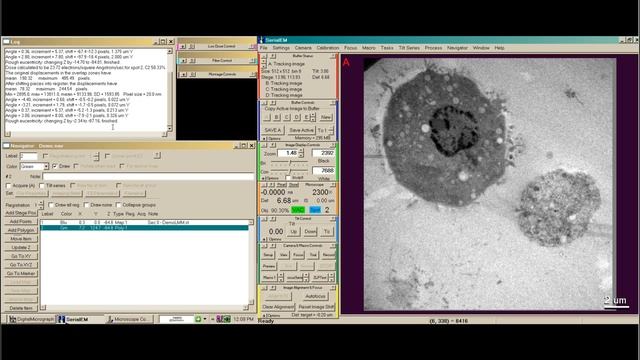640x360 pixels.
Task: Click Add Stage Pos in Navigator
Action: pyautogui.click(x=20, y=213)
